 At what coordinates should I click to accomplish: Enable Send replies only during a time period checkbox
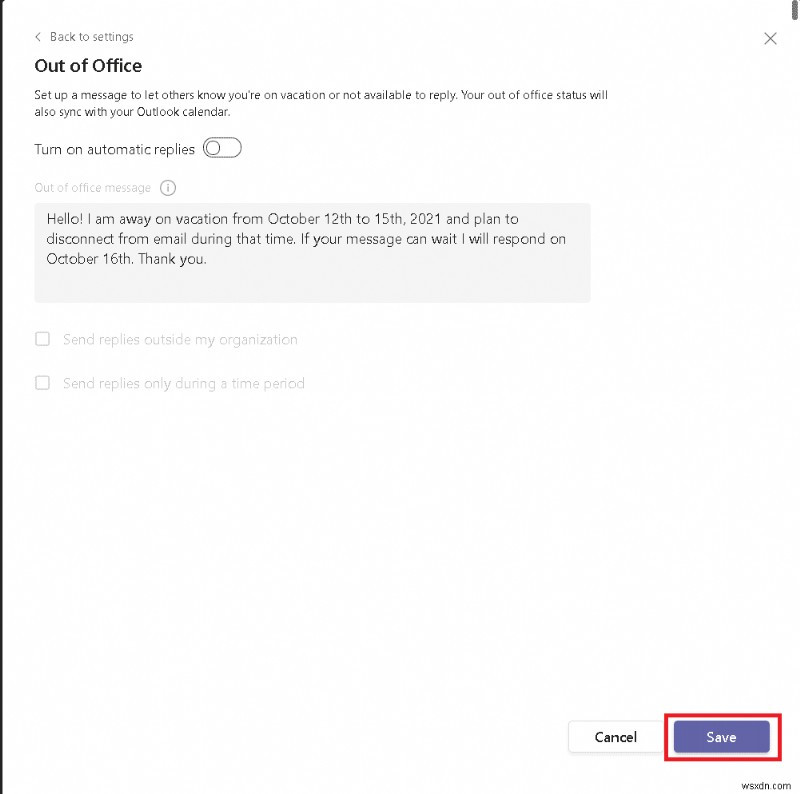[43, 383]
